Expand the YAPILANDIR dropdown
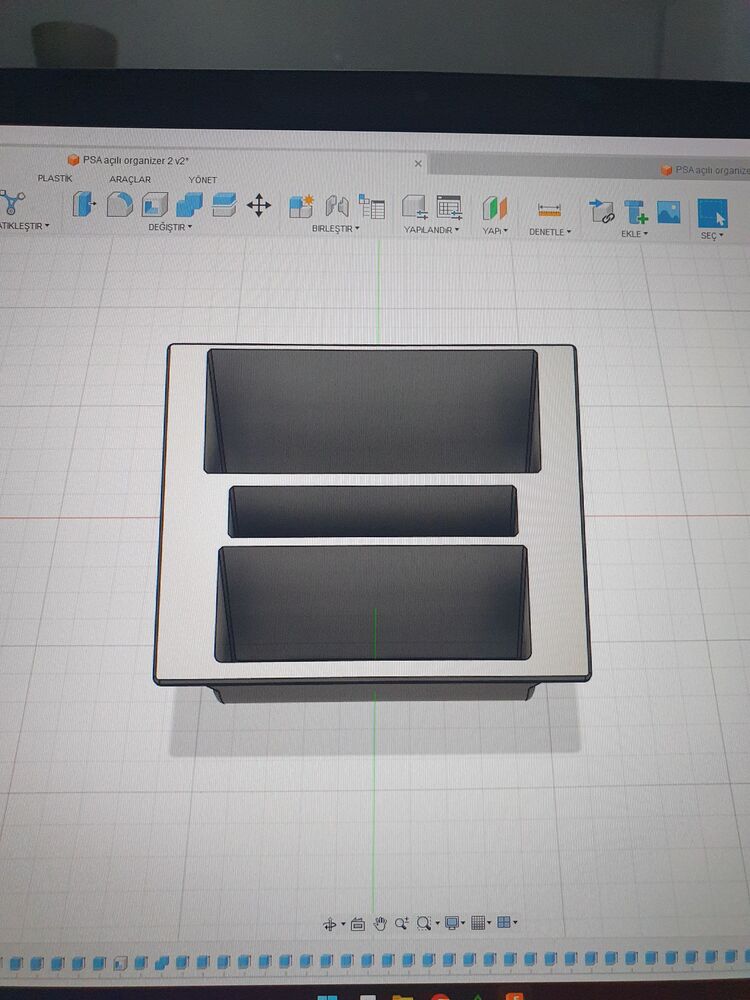Image resolution: width=750 pixels, height=1000 pixels. [432, 230]
